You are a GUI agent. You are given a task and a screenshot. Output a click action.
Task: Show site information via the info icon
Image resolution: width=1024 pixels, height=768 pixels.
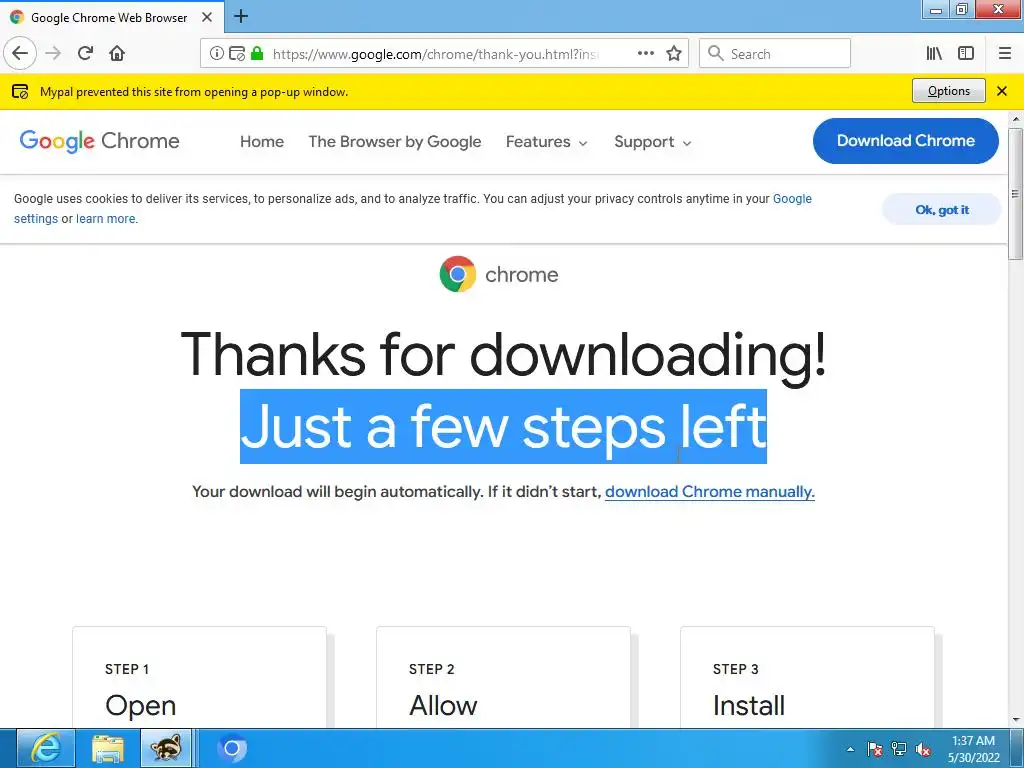coord(216,54)
